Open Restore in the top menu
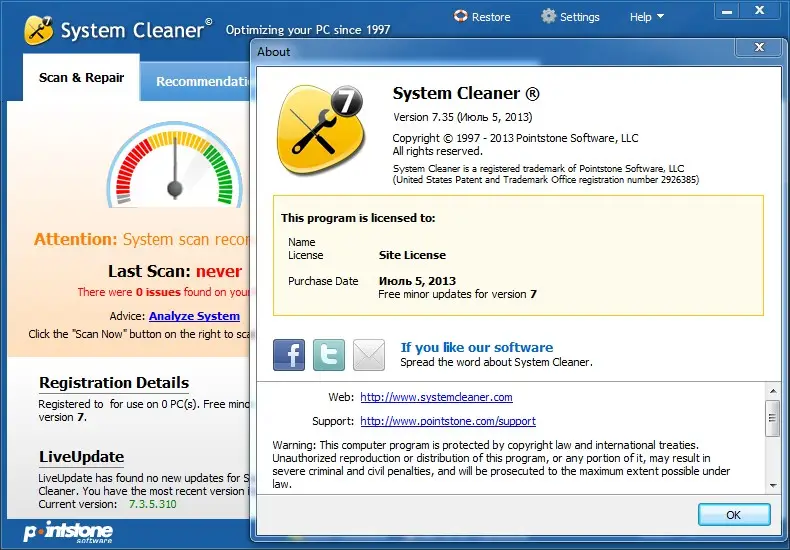This screenshot has width=790, height=550. tap(482, 17)
